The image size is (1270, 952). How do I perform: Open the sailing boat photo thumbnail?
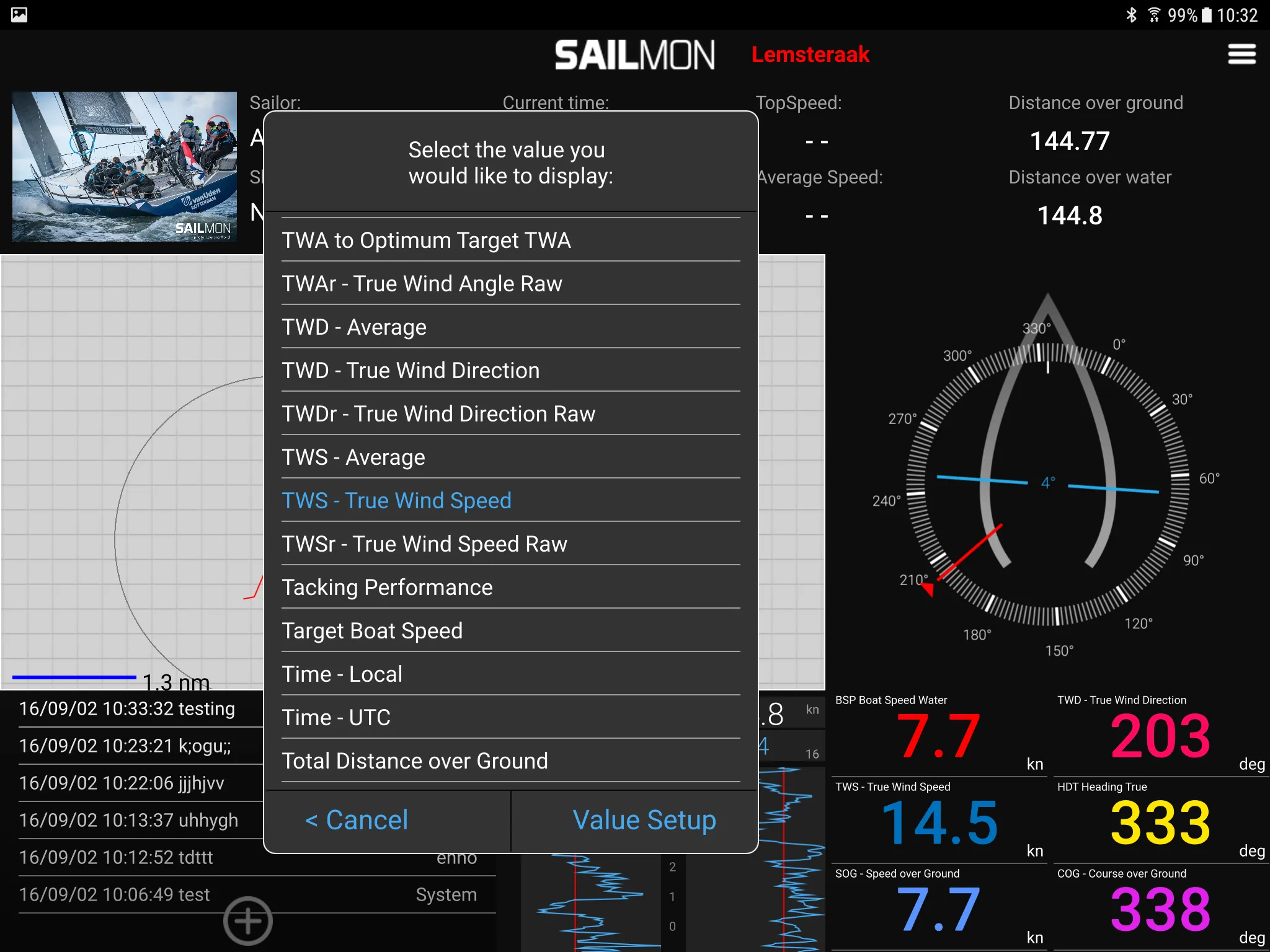[x=125, y=166]
